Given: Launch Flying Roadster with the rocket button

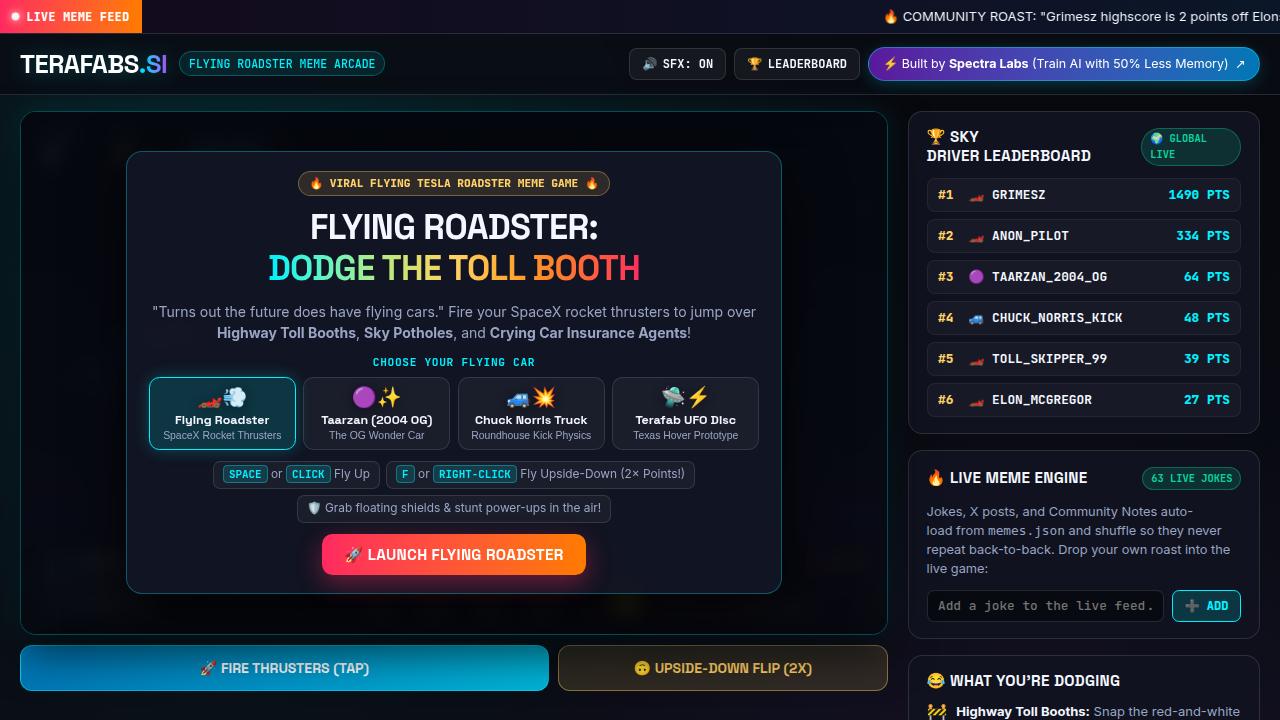Looking at the screenshot, I should click(x=454, y=555).
